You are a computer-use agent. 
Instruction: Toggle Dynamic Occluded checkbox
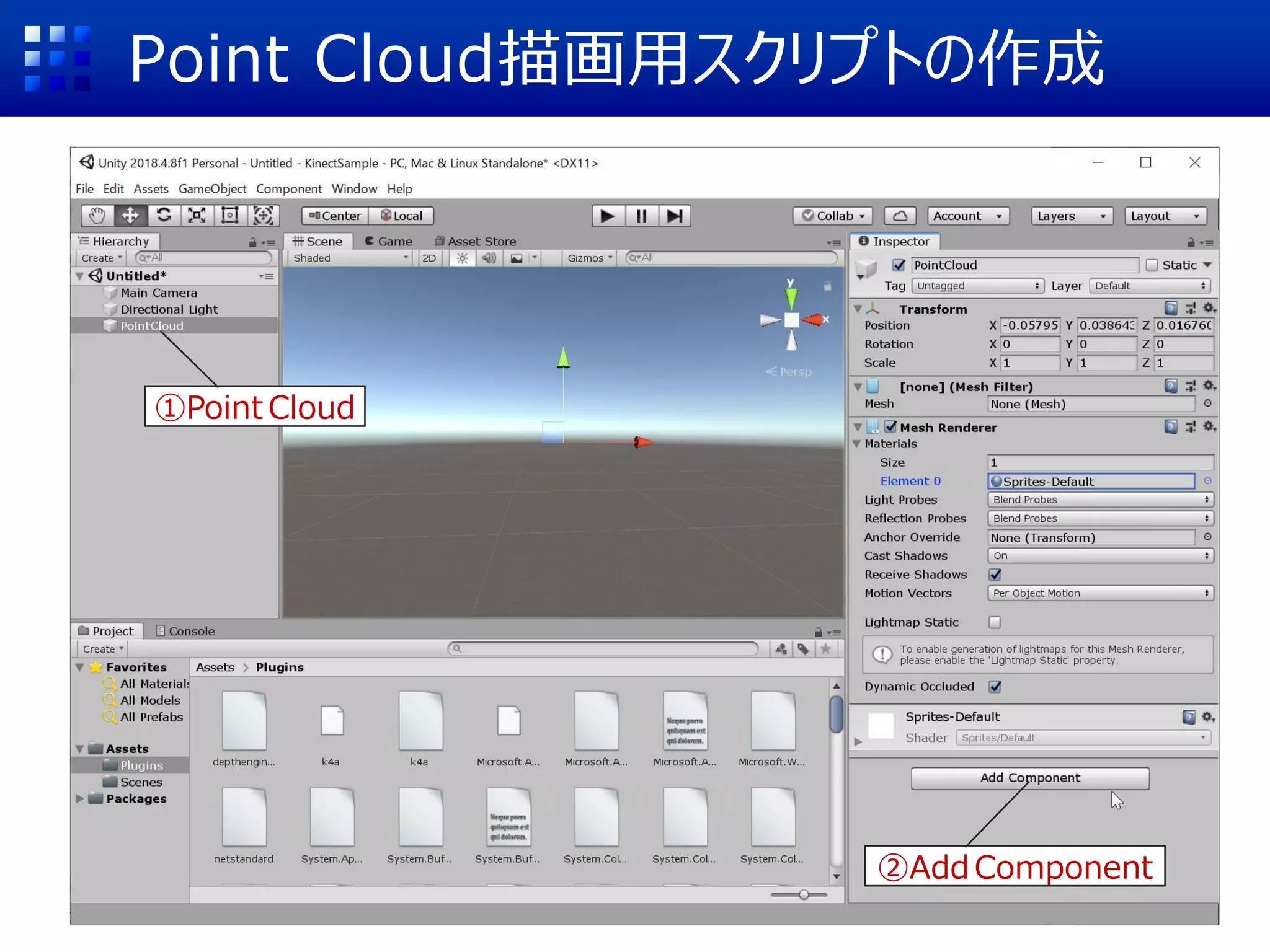[x=995, y=687]
